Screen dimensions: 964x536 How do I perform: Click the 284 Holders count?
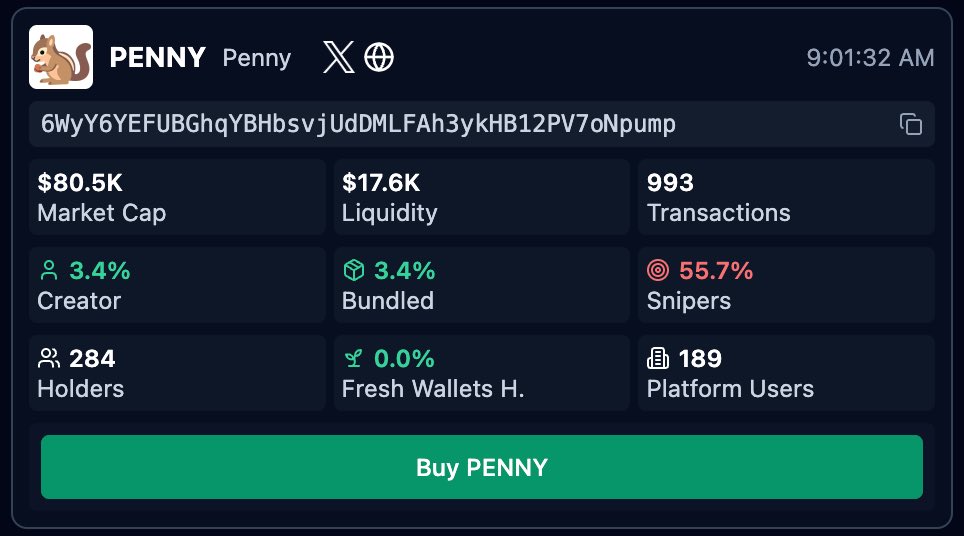point(93,359)
